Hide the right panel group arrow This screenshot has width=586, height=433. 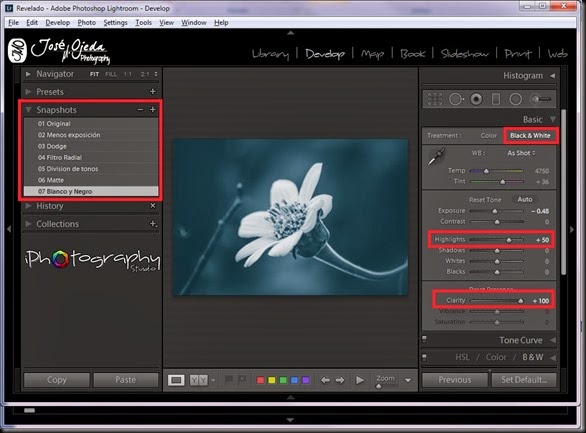[572, 229]
